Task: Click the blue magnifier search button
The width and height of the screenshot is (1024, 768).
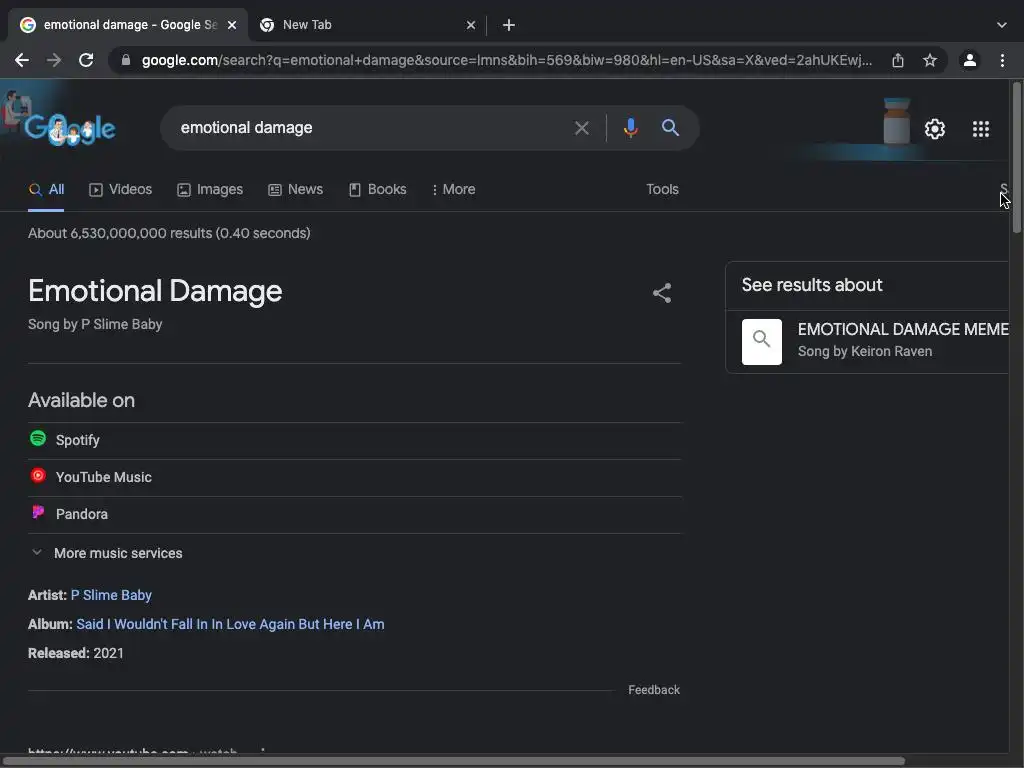Action: point(670,127)
